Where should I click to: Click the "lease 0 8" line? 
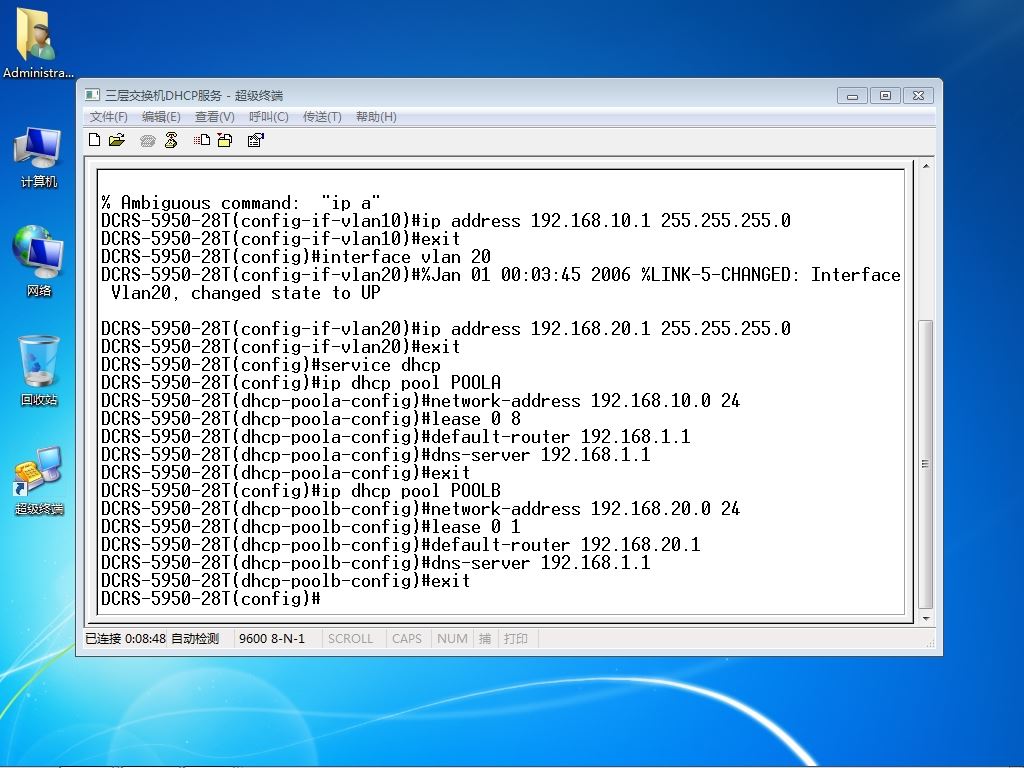(311, 418)
